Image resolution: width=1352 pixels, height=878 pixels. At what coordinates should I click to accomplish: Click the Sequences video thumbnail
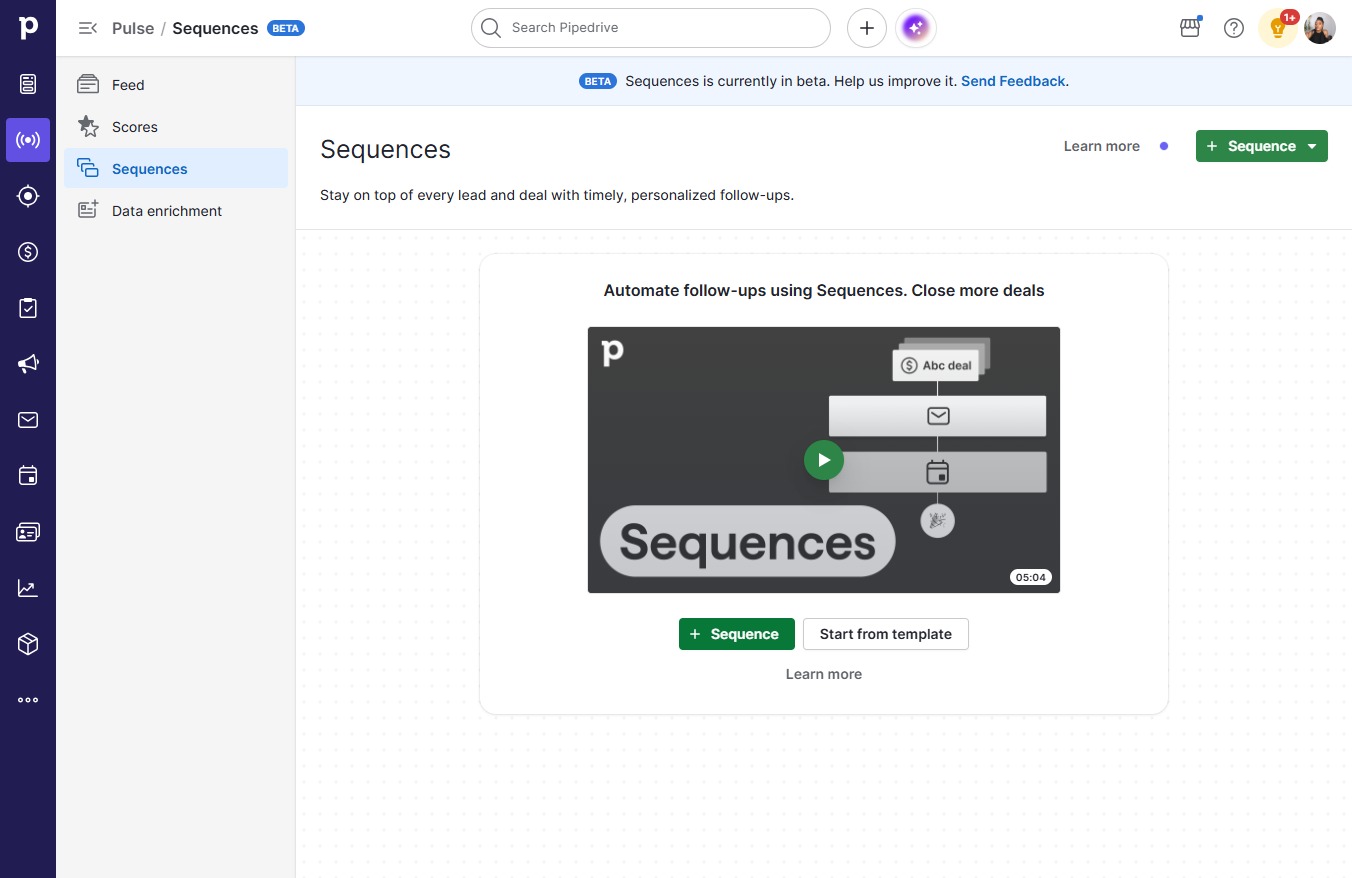pos(824,460)
